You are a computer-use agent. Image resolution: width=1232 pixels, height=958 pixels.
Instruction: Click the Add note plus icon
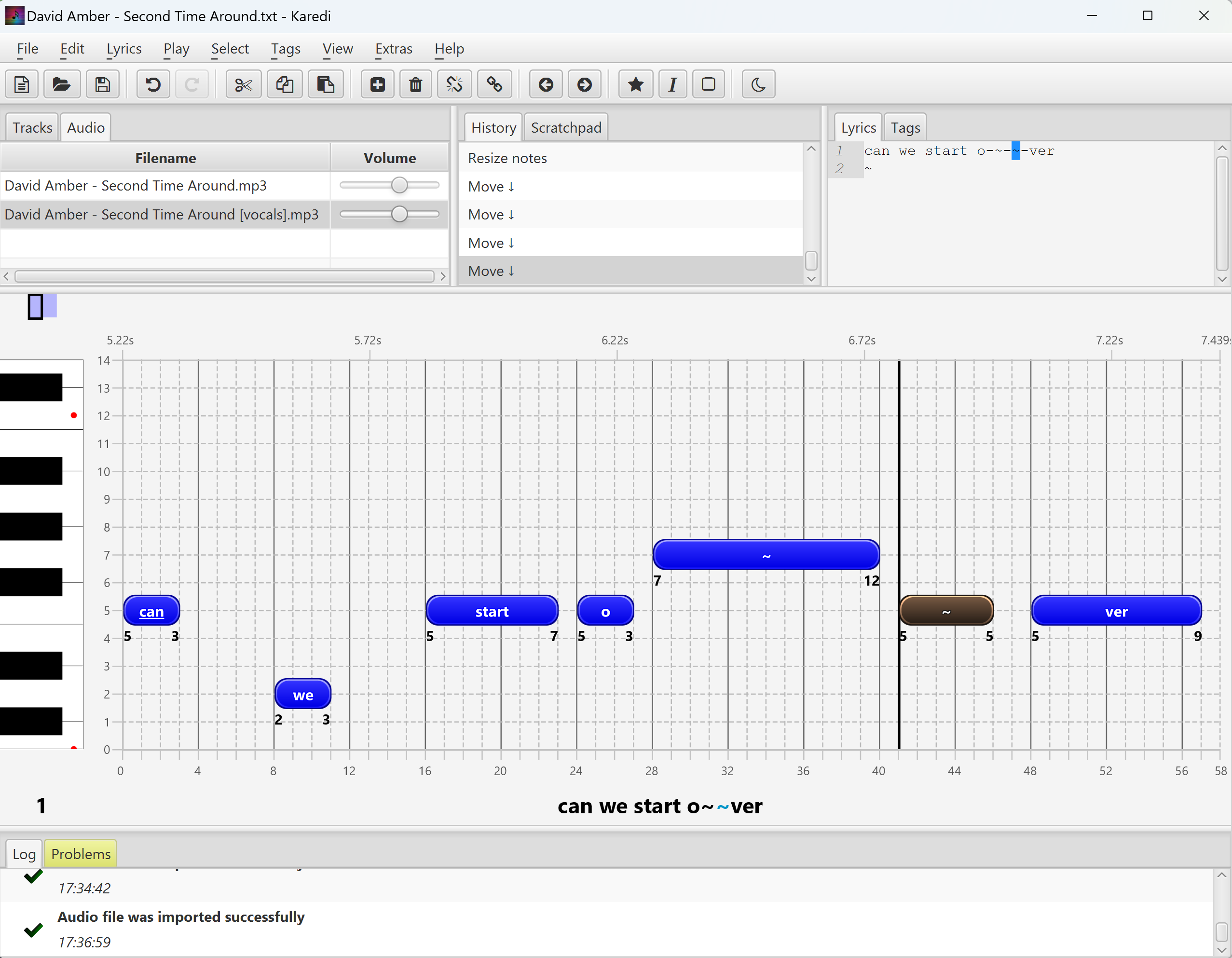click(x=377, y=84)
